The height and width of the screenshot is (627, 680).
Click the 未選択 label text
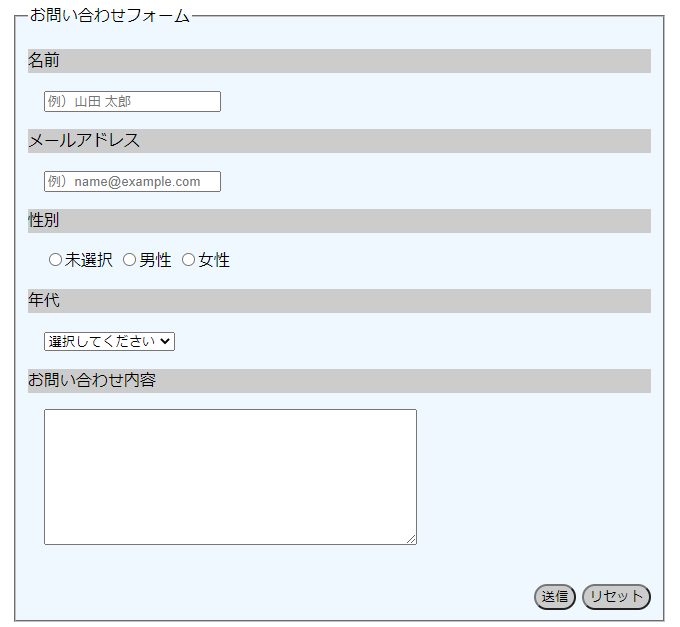pos(89,260)
